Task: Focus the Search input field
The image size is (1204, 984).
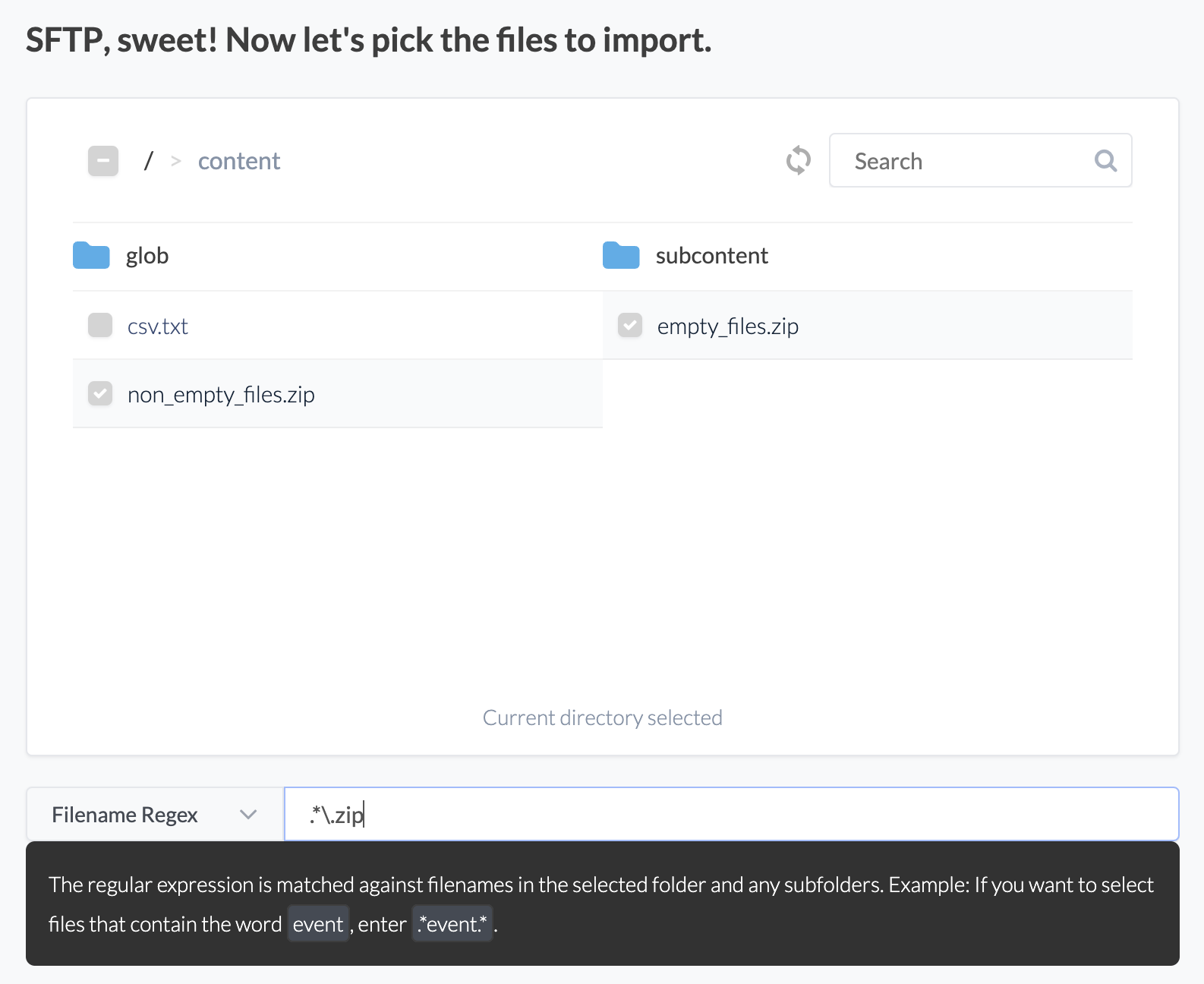Action: (964, 161)
